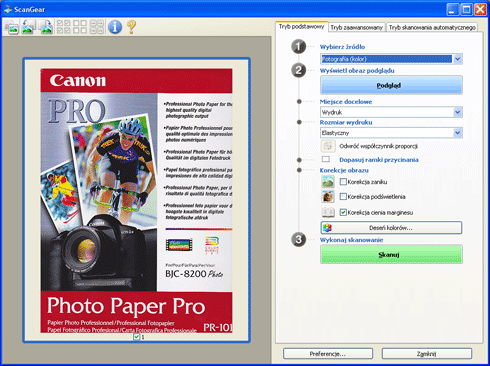Open Preferencje settings button
Image resolution: width=490 pixels, height=366 pixels.
coord(328,354)
